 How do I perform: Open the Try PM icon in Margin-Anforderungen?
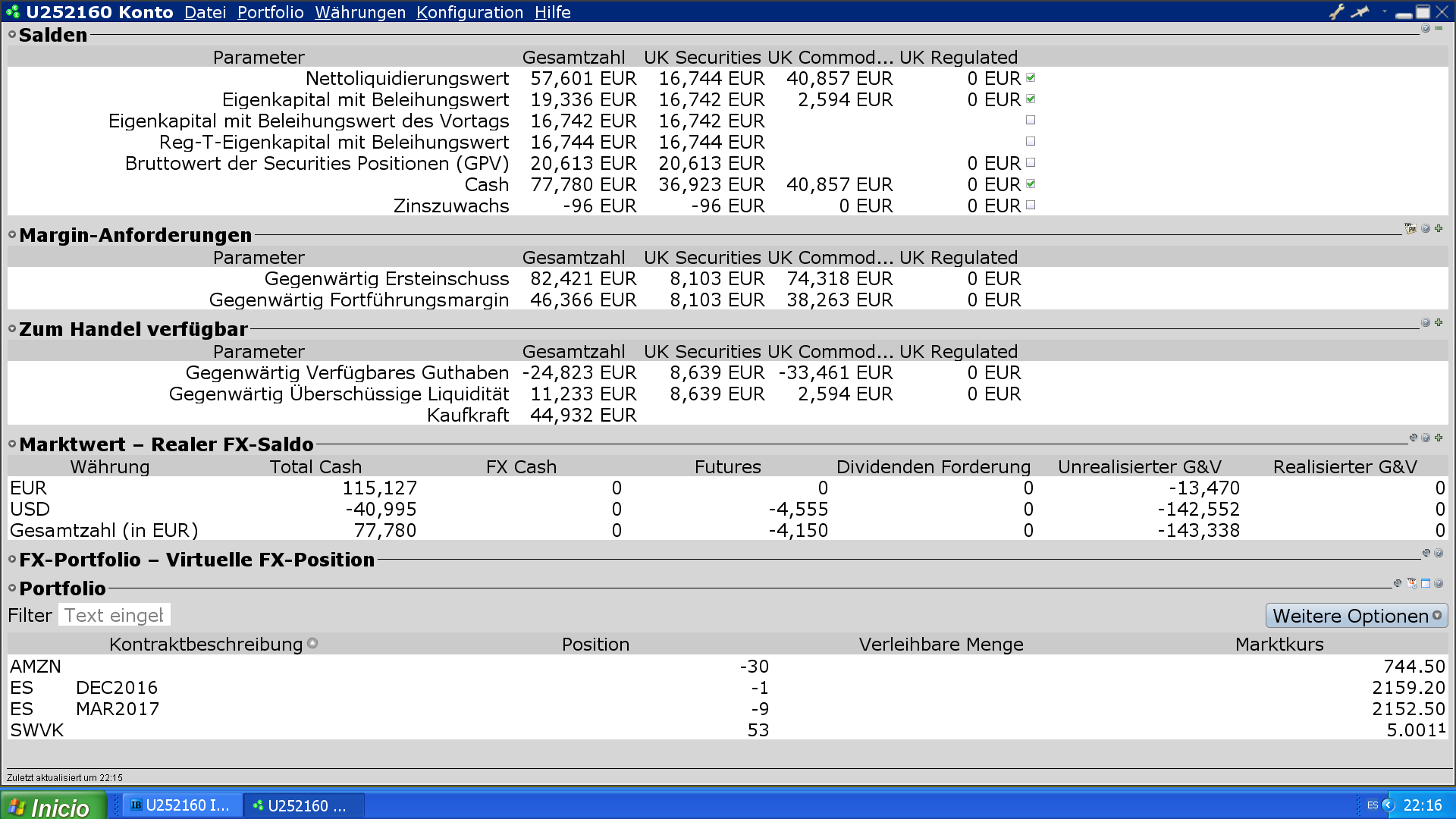pyautogui.click(x=1410, y=228)
